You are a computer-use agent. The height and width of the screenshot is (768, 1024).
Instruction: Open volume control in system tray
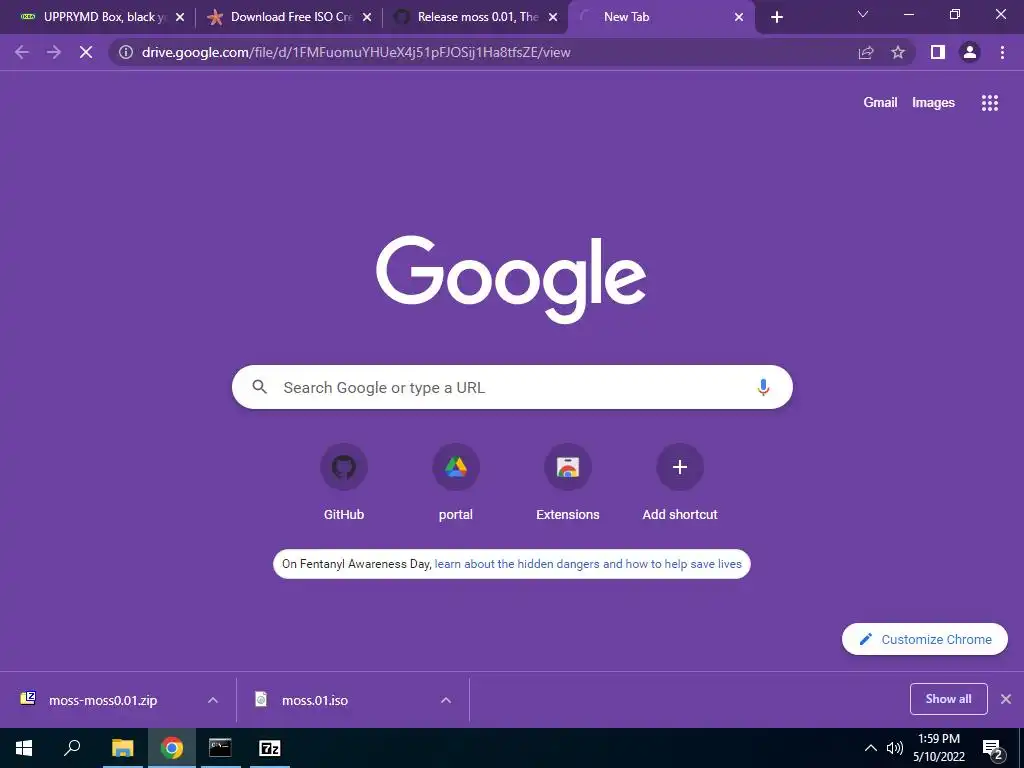(895, 748)
